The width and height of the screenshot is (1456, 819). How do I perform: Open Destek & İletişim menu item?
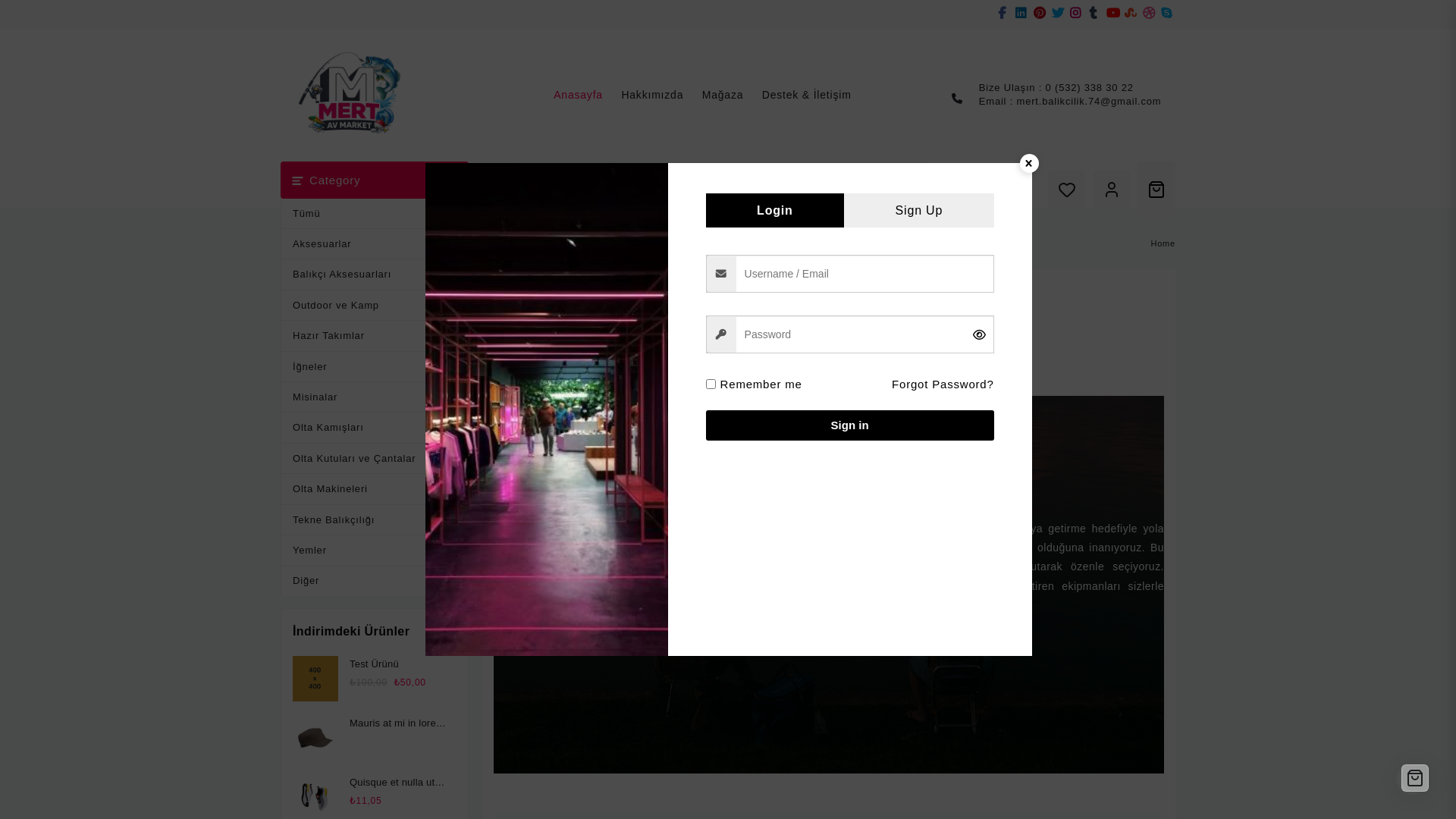(x=807, y=95)
